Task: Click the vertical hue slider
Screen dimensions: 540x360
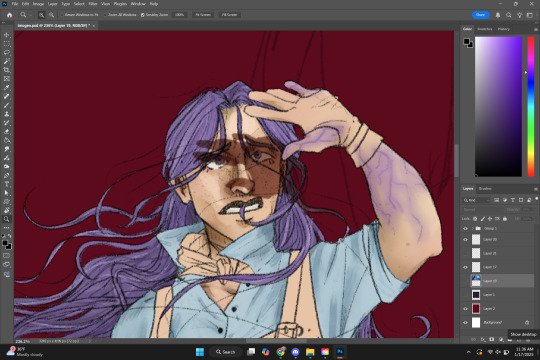Action: pos(531,106)
